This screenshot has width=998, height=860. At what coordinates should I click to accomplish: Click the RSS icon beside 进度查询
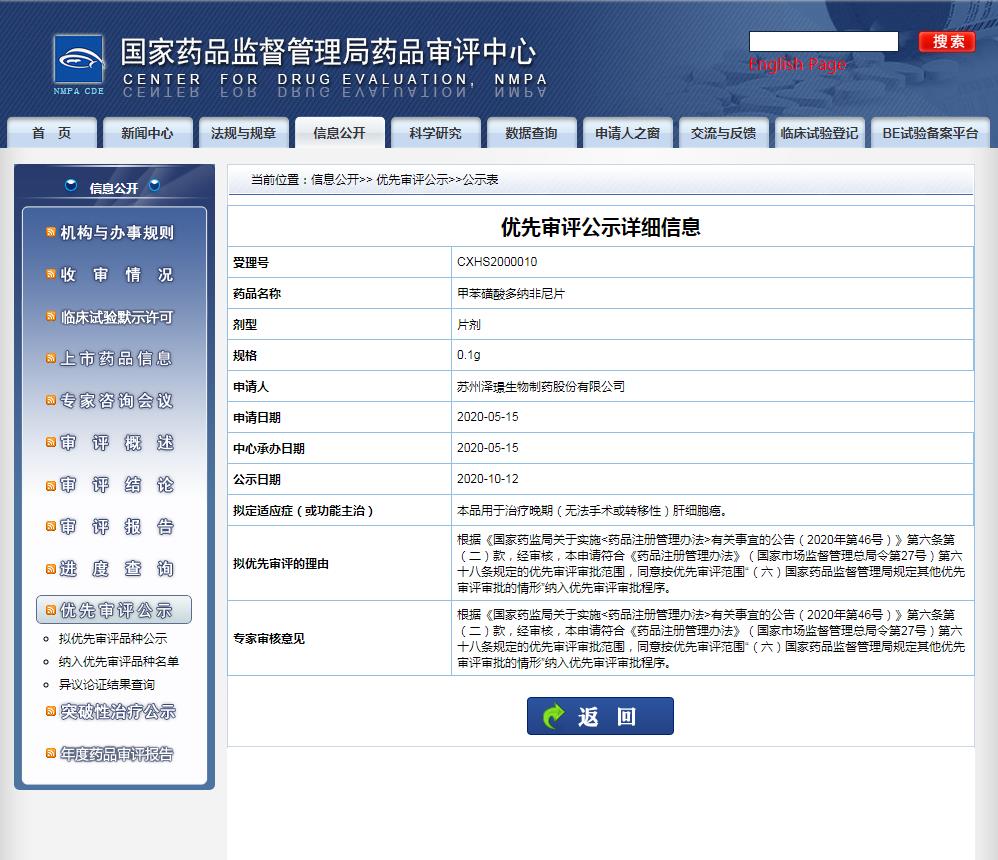click(x=51, y=568)
